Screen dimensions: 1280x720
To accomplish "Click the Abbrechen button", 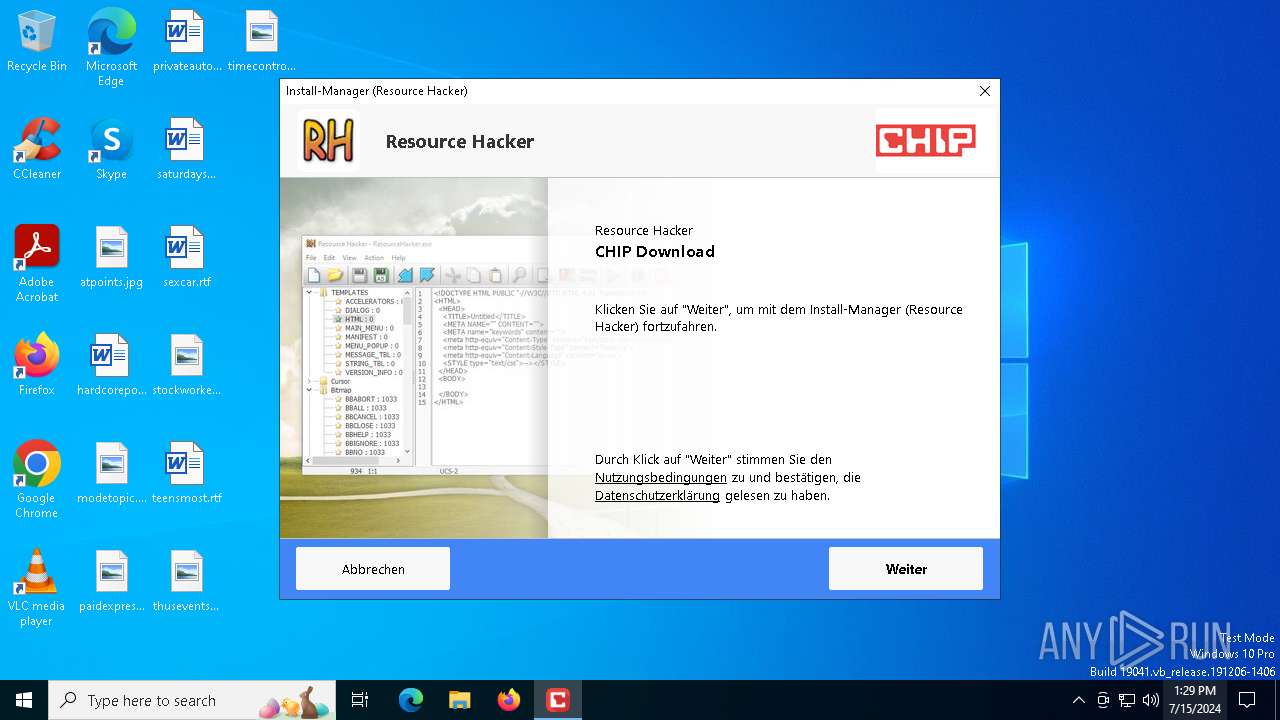I will [x=373, y=569].
